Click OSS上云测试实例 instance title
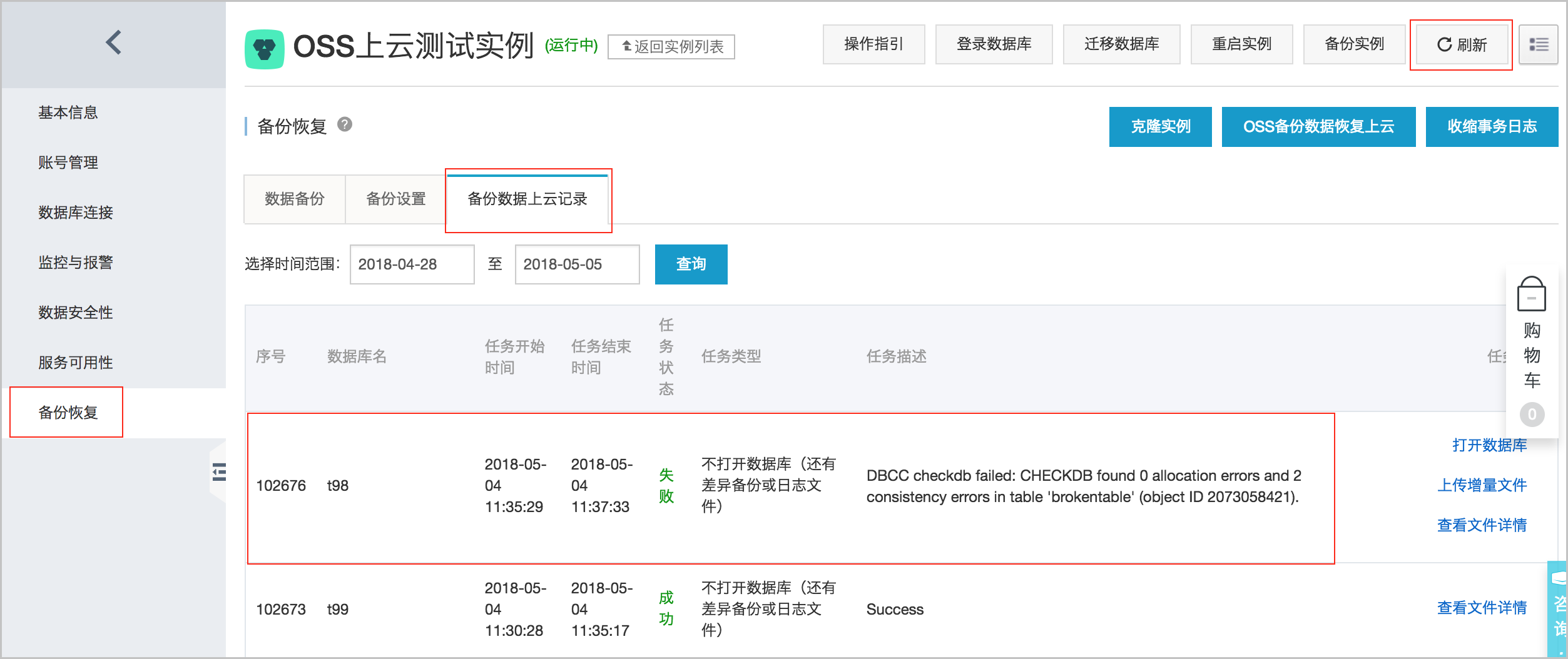Viewport: 1568px width, 659px height. 414,46
